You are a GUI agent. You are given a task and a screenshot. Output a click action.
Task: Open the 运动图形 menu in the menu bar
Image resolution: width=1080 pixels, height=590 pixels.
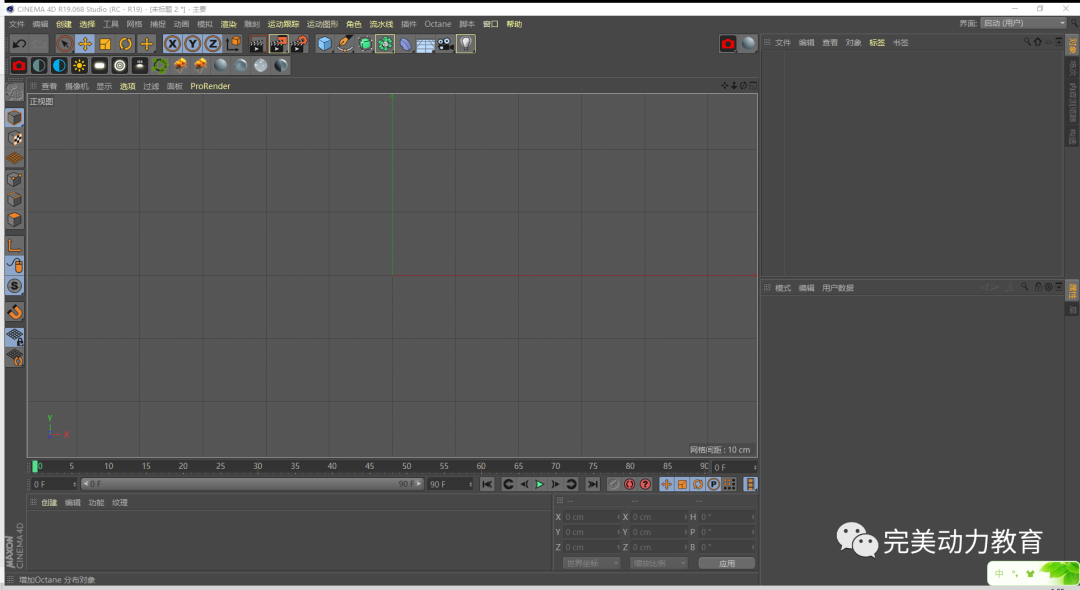point(322,24)
